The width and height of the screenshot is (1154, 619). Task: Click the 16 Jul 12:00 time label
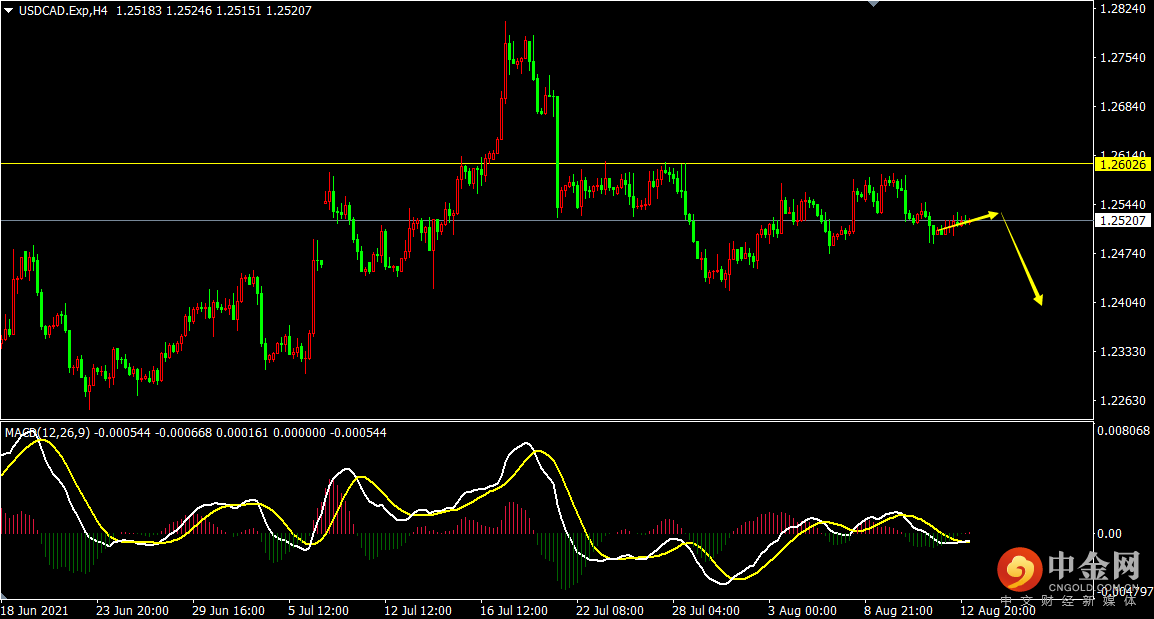click(x=514, y=611)
